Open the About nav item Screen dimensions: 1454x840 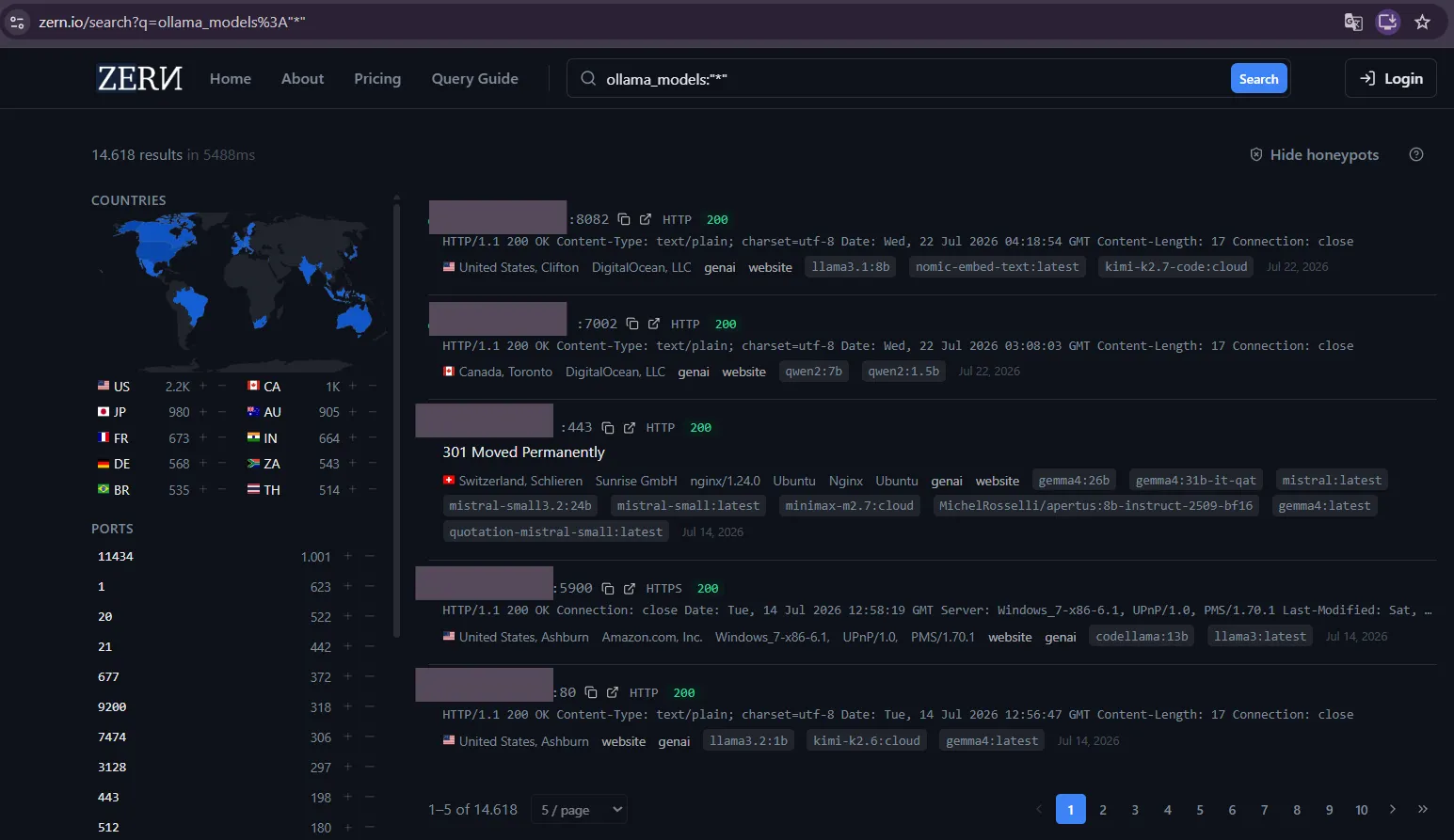coord(302,79)
